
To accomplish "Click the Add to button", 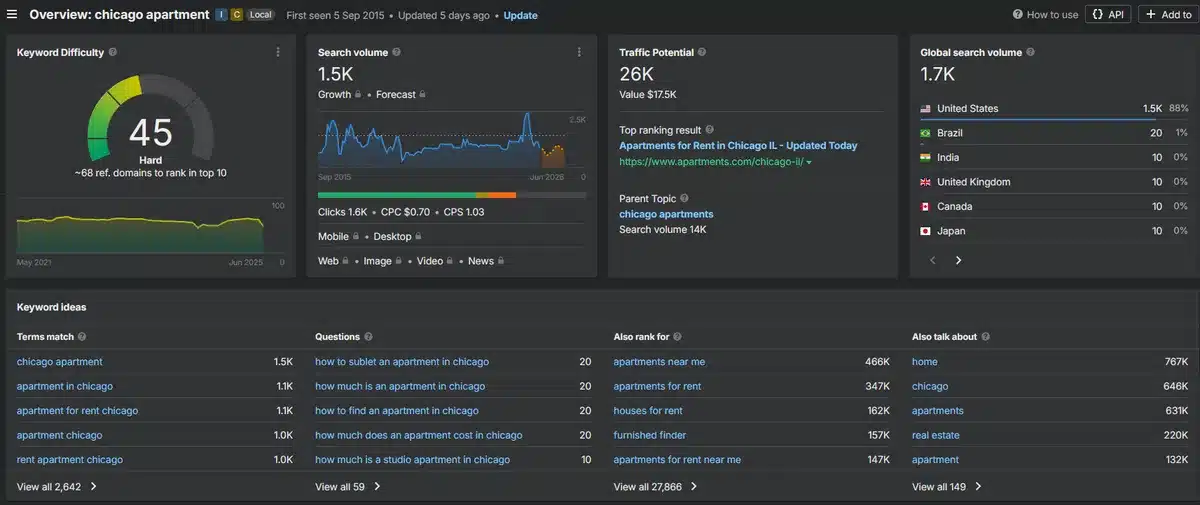I will tap(1169, 15).
